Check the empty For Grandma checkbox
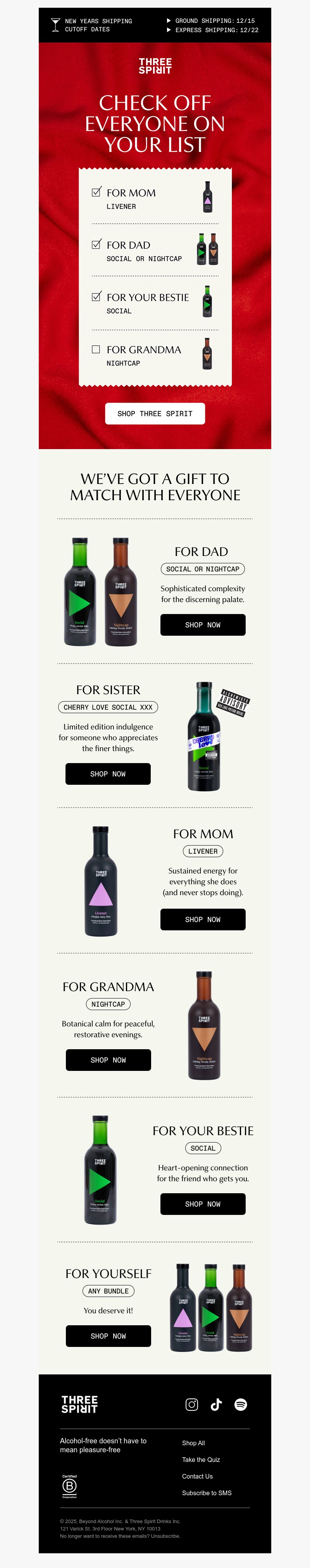The height and width of the screenshot is (1568, 310). [96, 349]
